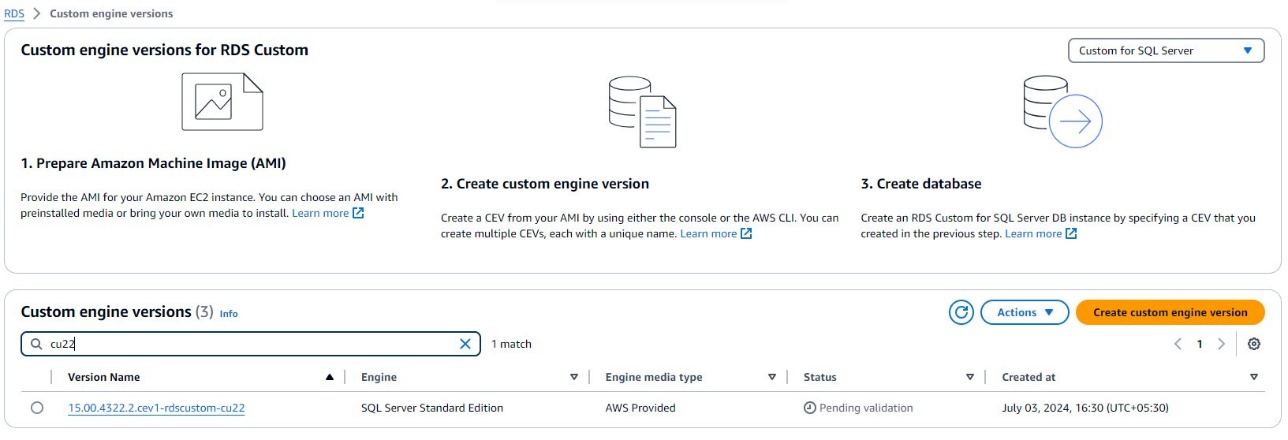1288x440 pixels.
Task: Open table preferences gear icon
Action: (1254, 344)
